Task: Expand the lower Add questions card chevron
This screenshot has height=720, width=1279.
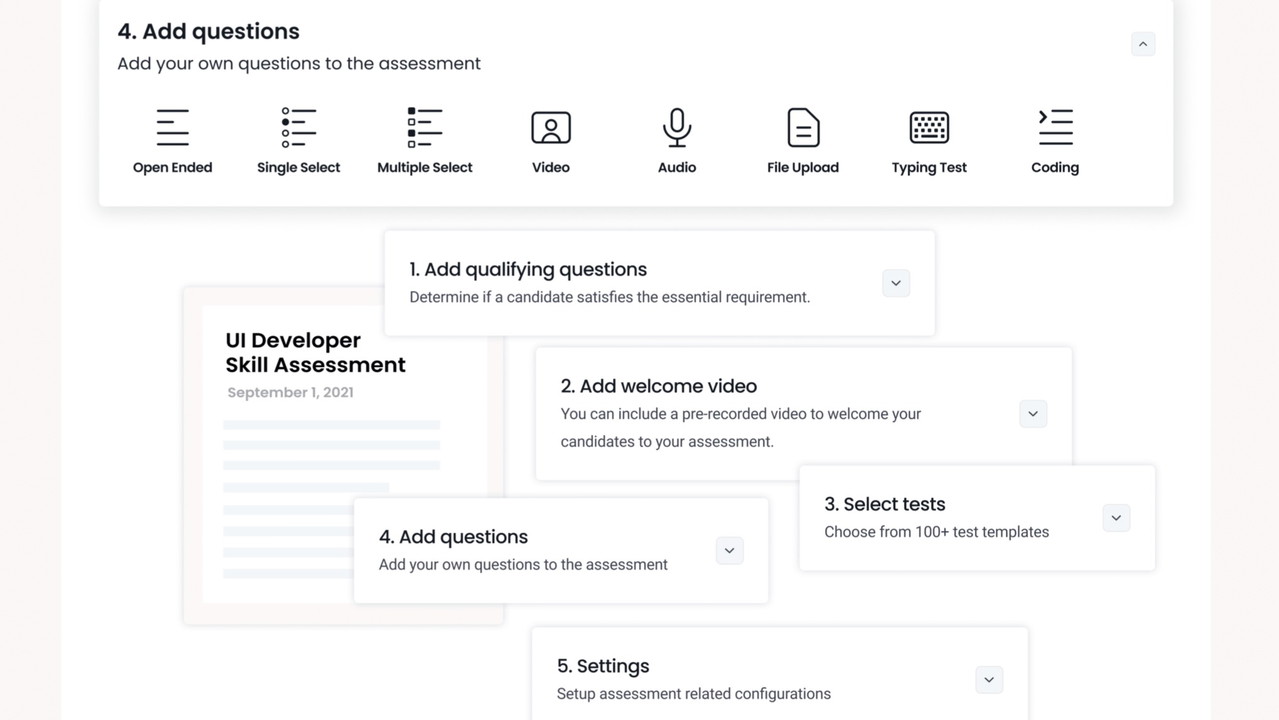Action: (729, 551)
